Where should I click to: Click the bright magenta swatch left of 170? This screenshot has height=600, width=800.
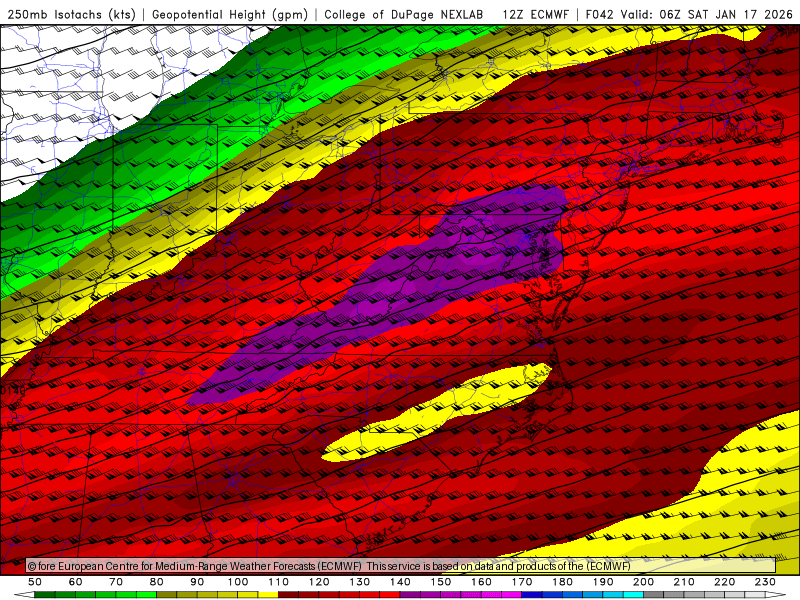pos(512,595)
